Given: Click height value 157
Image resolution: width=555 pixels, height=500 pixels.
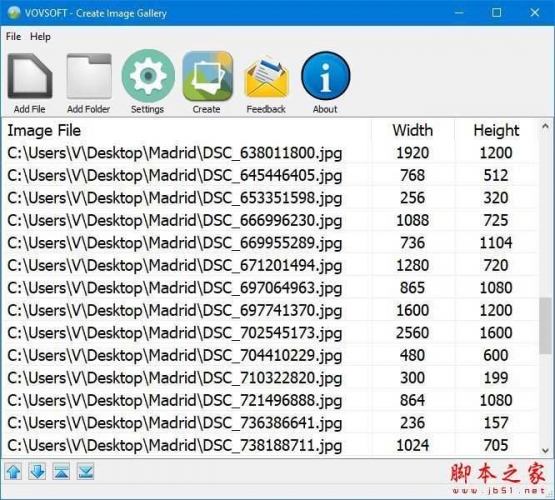Looking at the screenshot, I should point(496,423).
